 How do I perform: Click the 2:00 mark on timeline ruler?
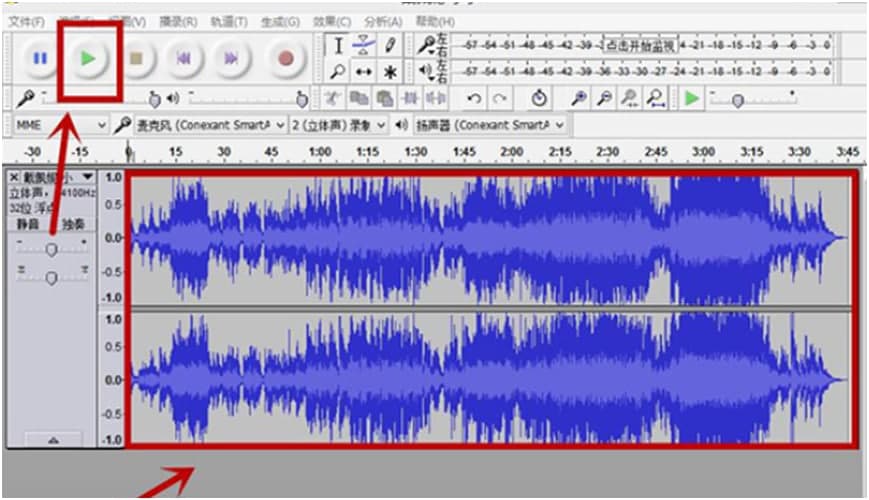(x=512, y=151)
